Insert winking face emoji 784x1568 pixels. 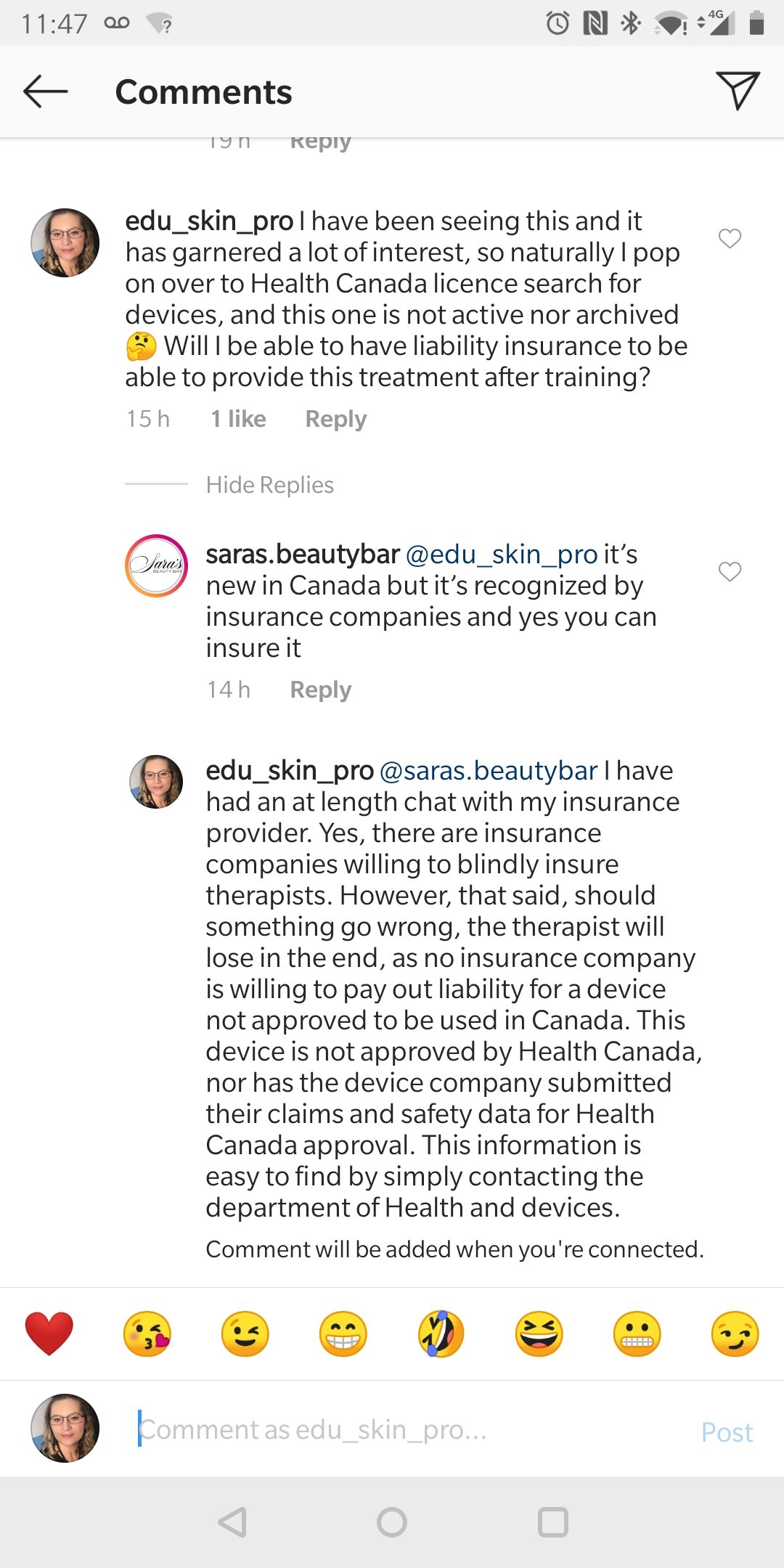245,1334
